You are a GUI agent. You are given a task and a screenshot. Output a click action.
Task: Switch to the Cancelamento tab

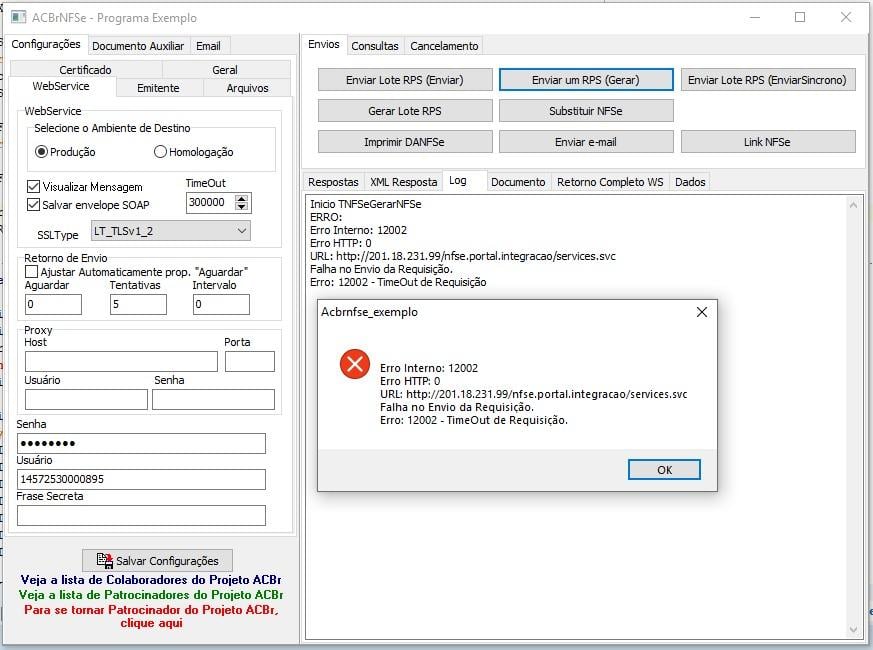[x=444, y=46]
